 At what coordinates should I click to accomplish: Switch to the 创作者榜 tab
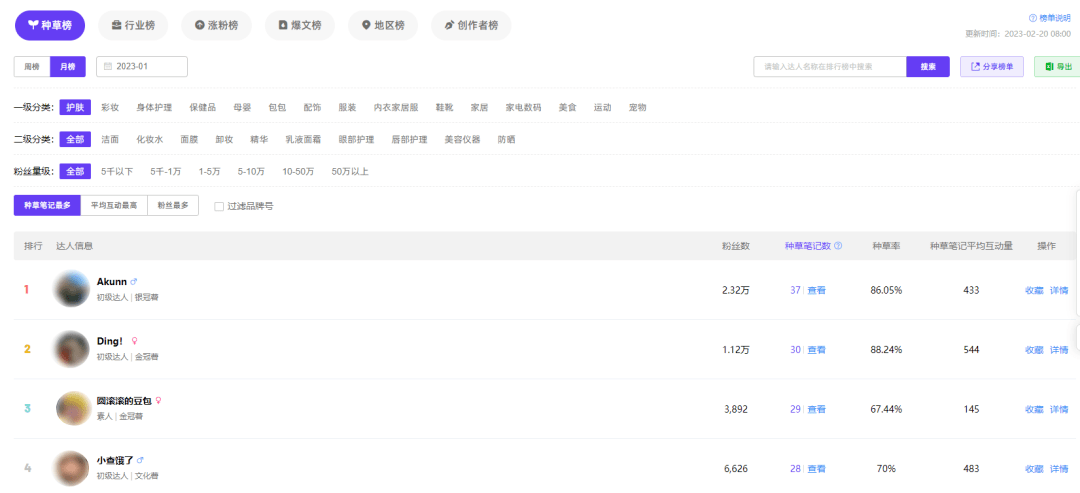tap(471, 25)
